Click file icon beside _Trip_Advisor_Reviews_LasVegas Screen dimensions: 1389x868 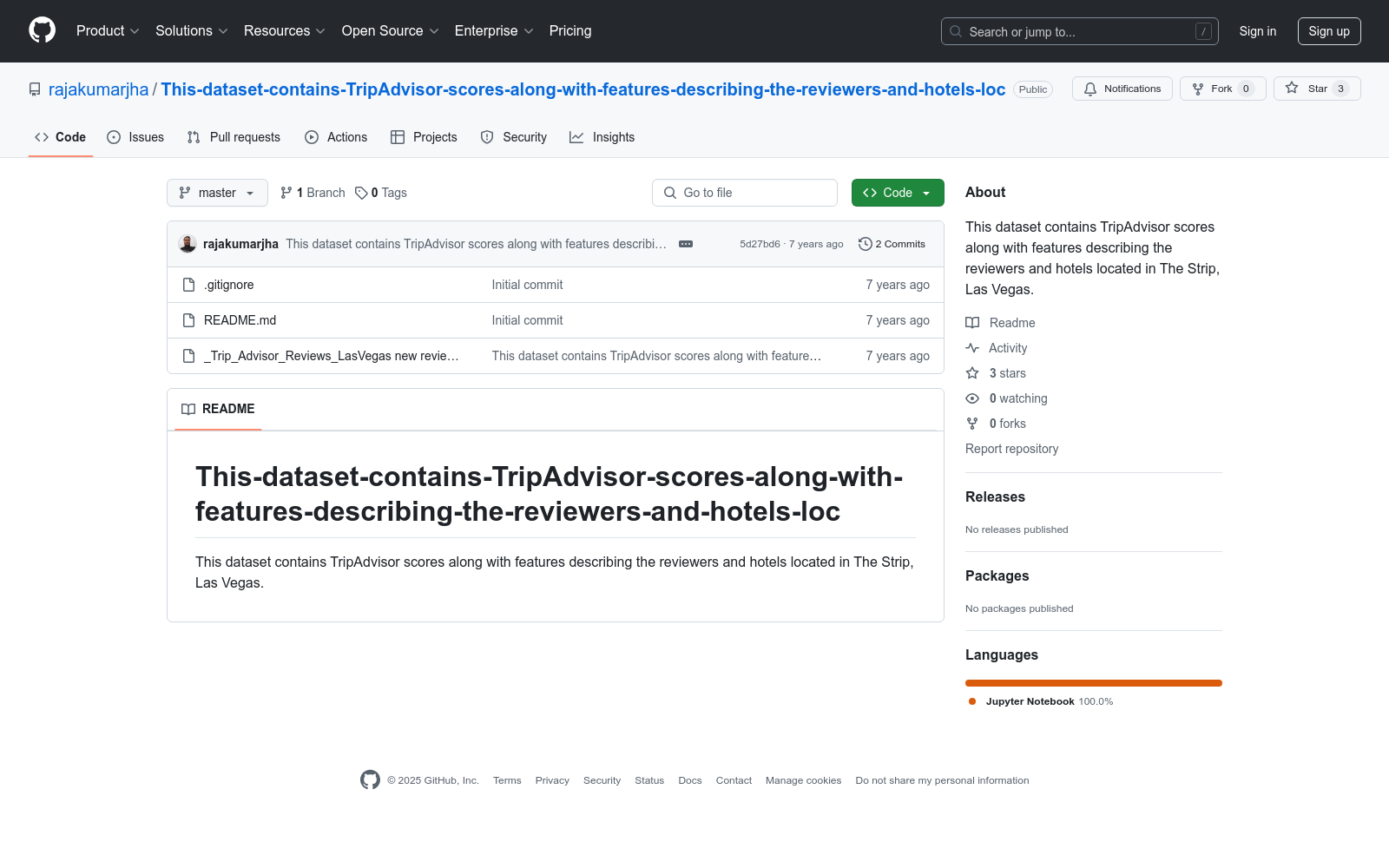coord(188,356)
